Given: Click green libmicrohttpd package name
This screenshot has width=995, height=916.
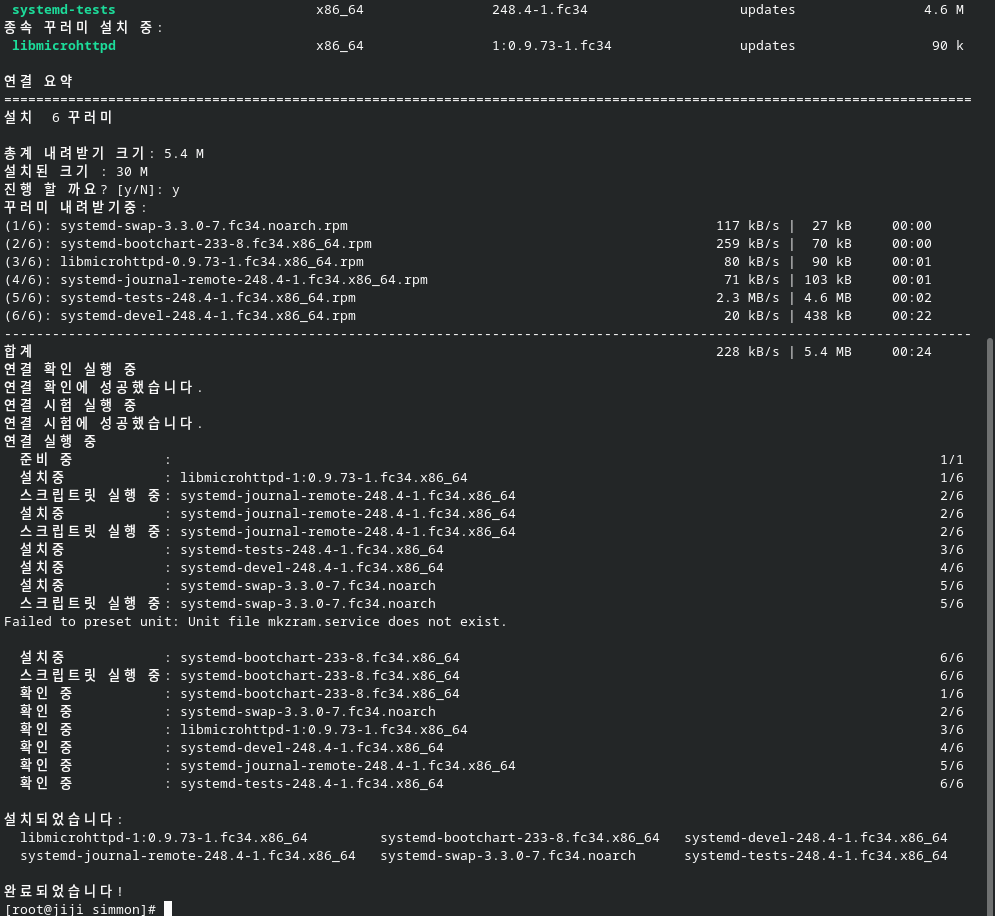Looking at the screenshot, I should coord(63,46).
